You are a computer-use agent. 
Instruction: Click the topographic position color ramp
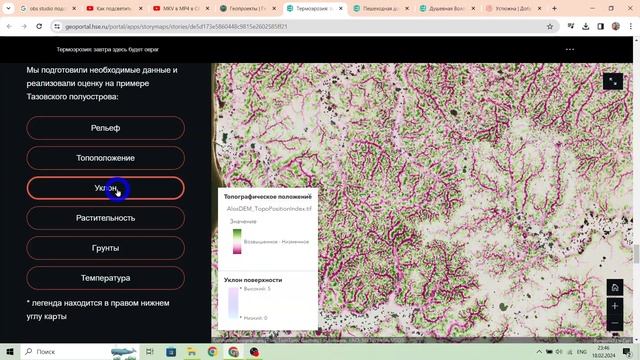237,241
